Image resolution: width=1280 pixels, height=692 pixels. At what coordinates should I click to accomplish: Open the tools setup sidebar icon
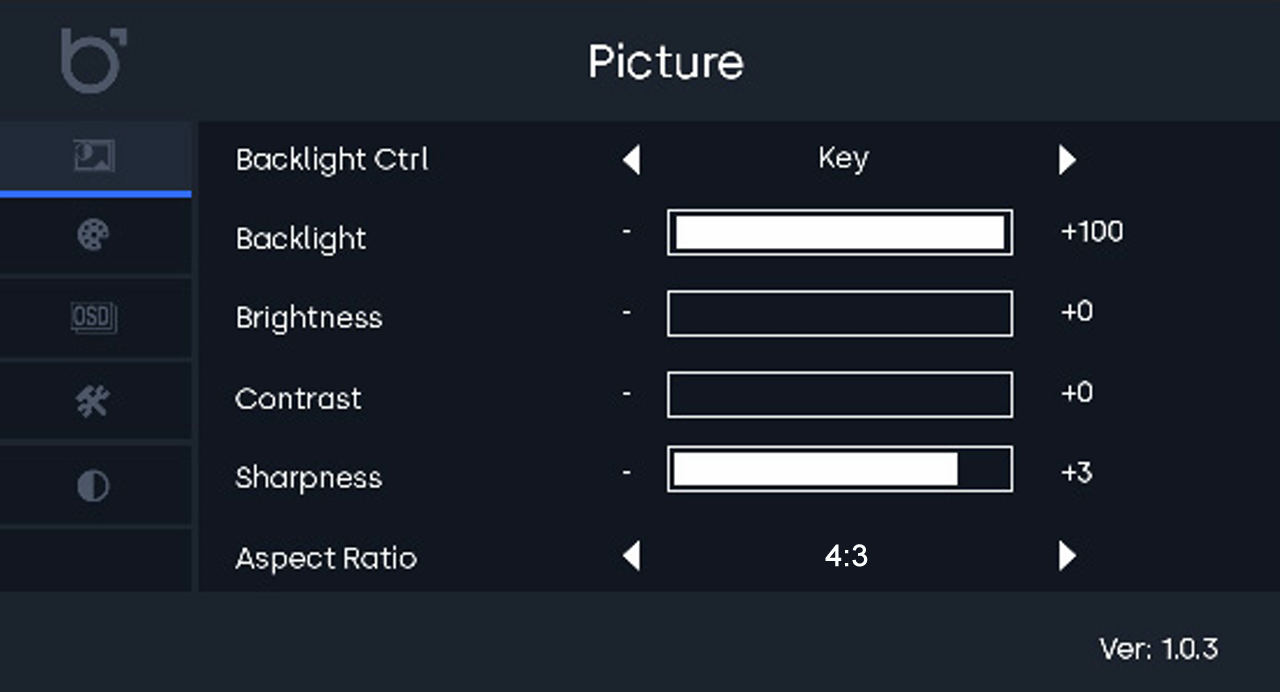[x=93, y=402]
